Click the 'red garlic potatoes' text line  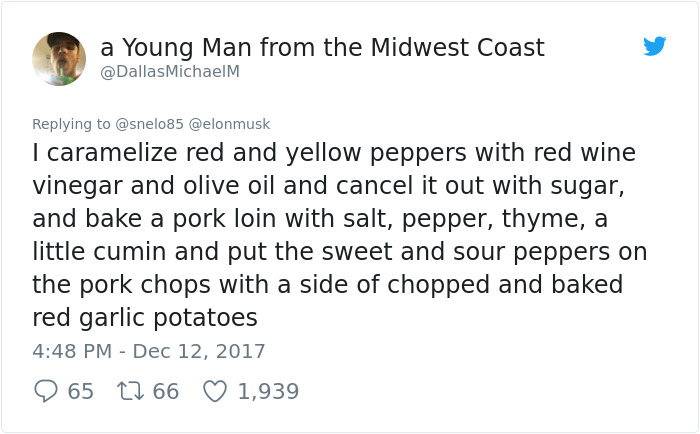click(x=145, y=318)
